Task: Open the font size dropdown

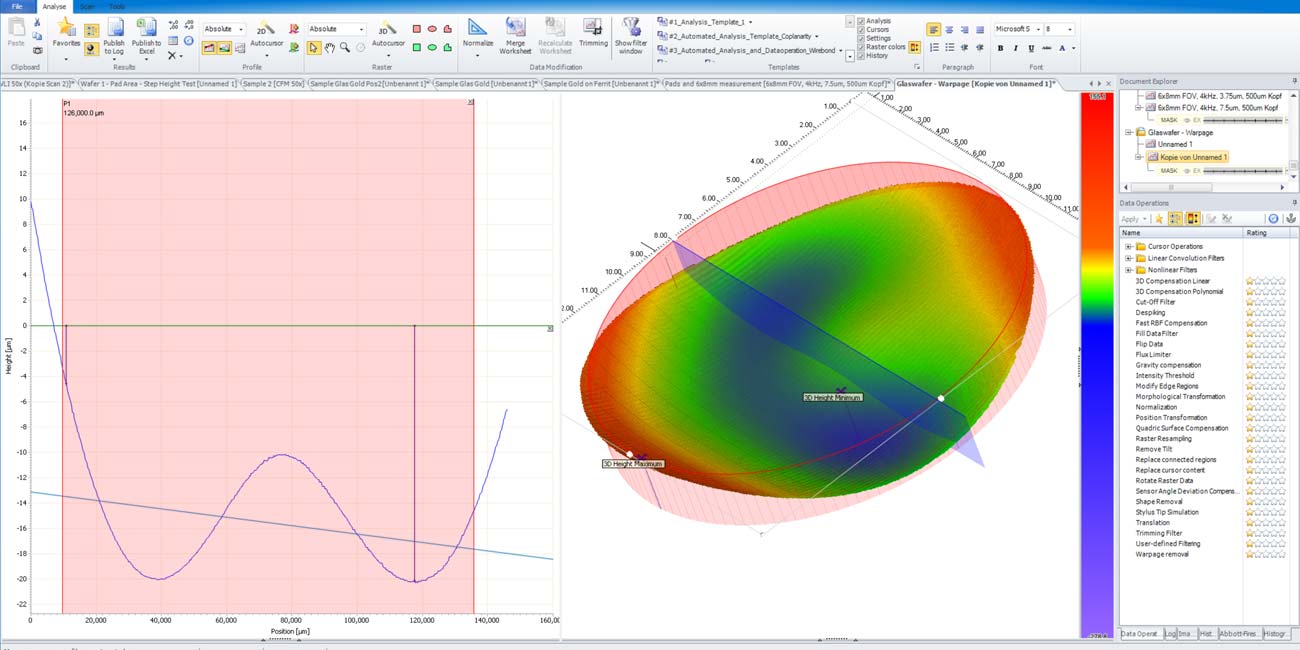Action: point(1071,29)
